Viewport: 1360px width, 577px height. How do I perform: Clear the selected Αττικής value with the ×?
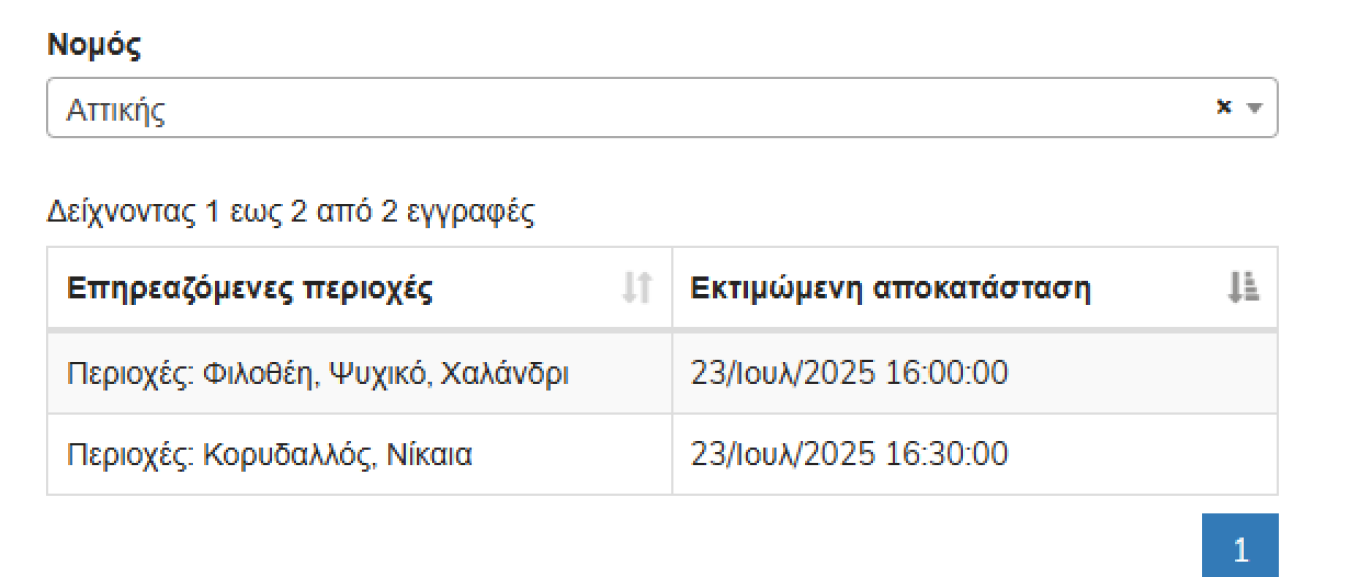coord(1223,107)
